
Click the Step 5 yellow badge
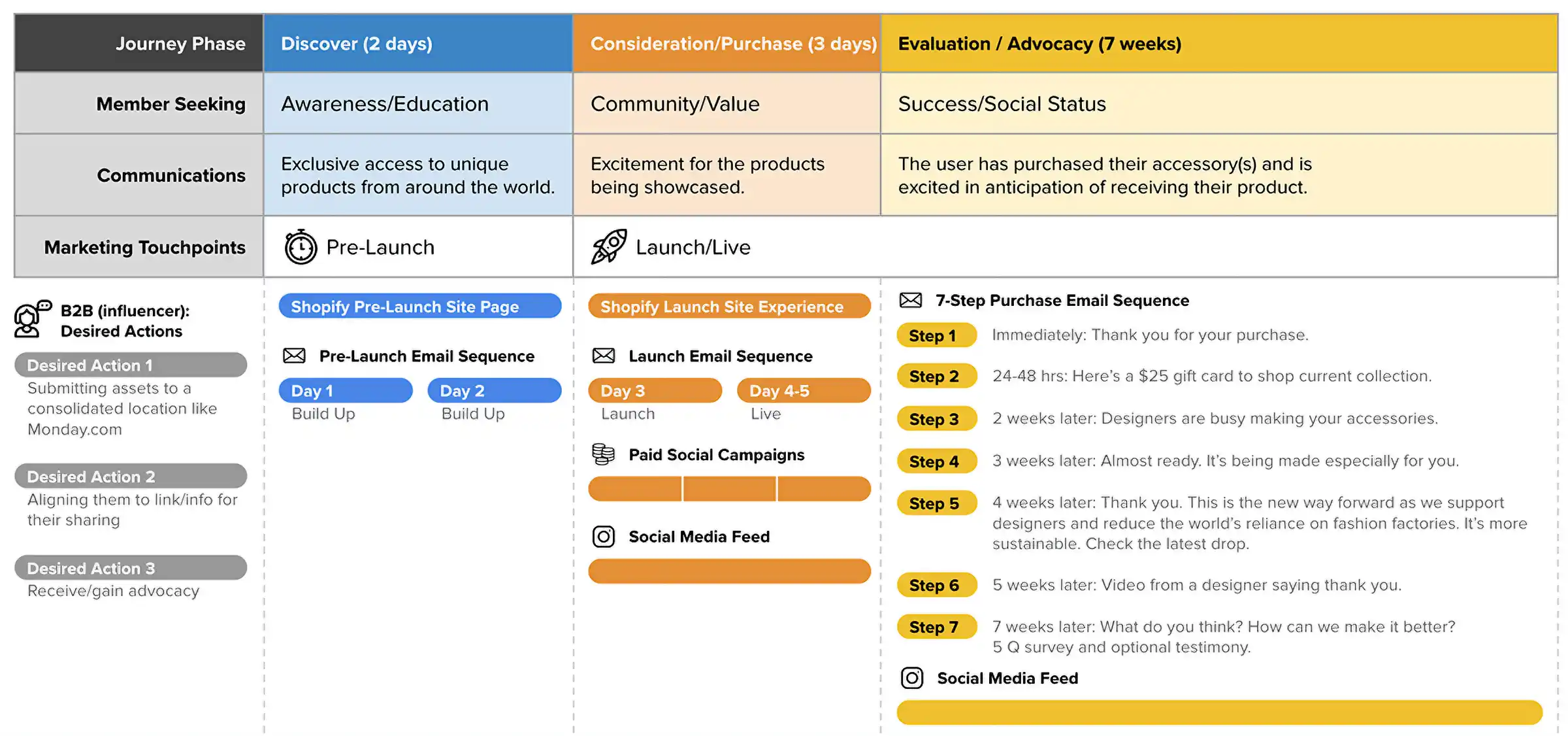(x=936, y=503)
